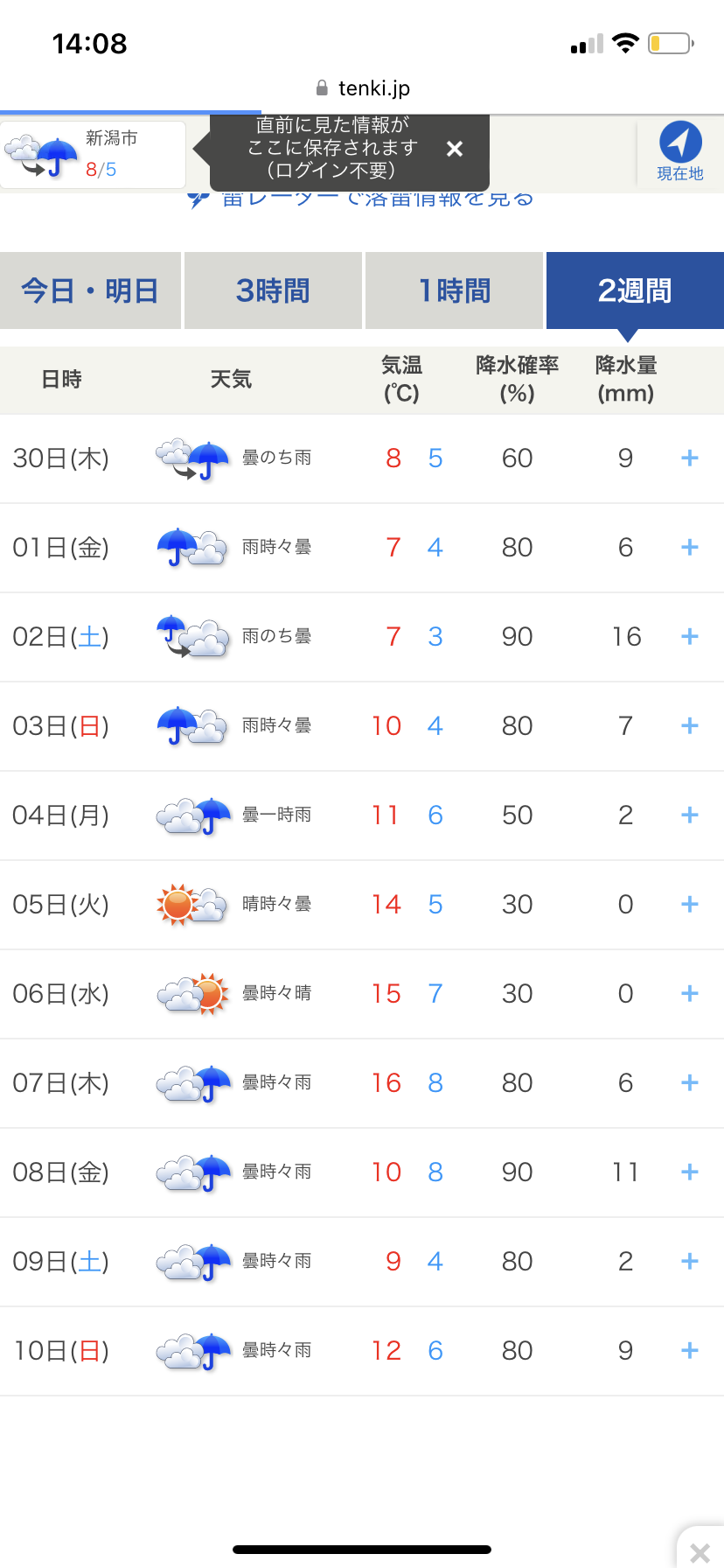Switch to the 今日・明日 tab
The height and width of the screenshot is (1568, 724).
pyautogui.click(x=90, y=290)
